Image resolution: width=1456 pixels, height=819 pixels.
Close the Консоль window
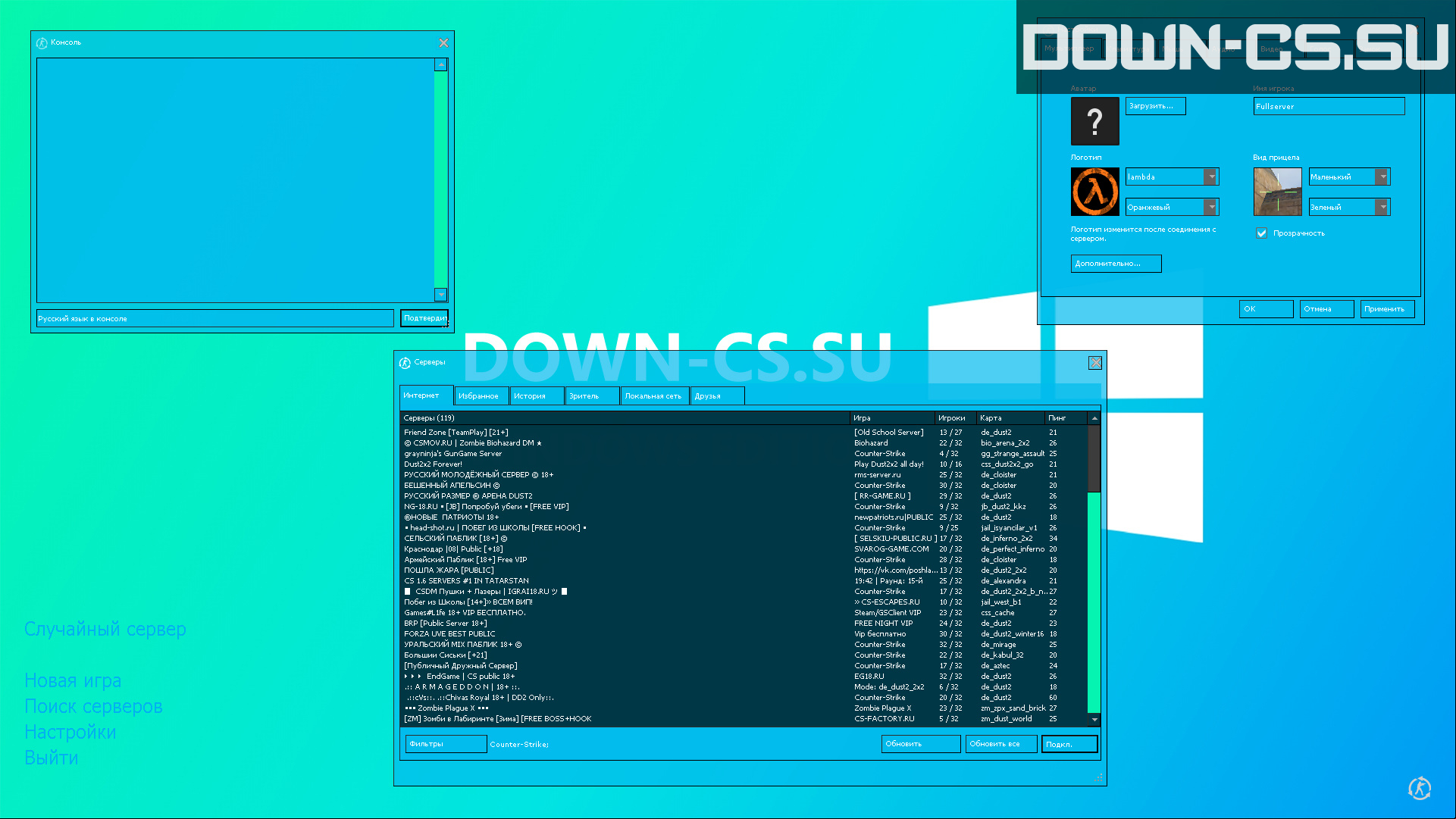tap(443, 42)
